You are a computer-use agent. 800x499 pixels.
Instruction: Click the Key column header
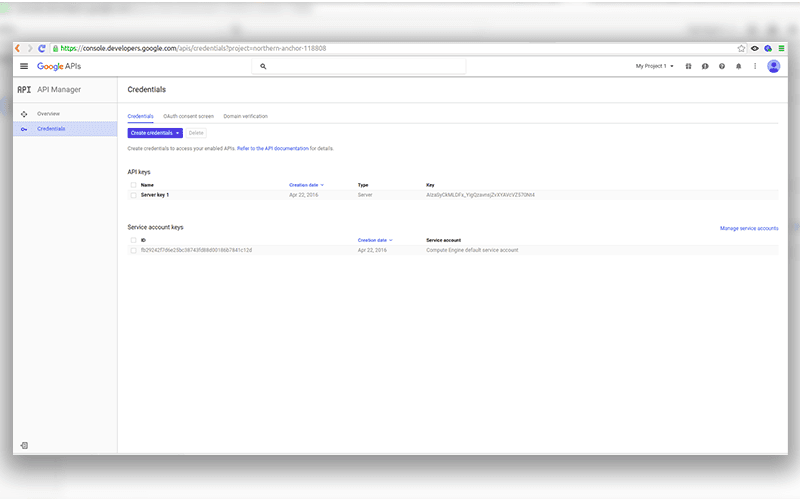pos(430,185)
